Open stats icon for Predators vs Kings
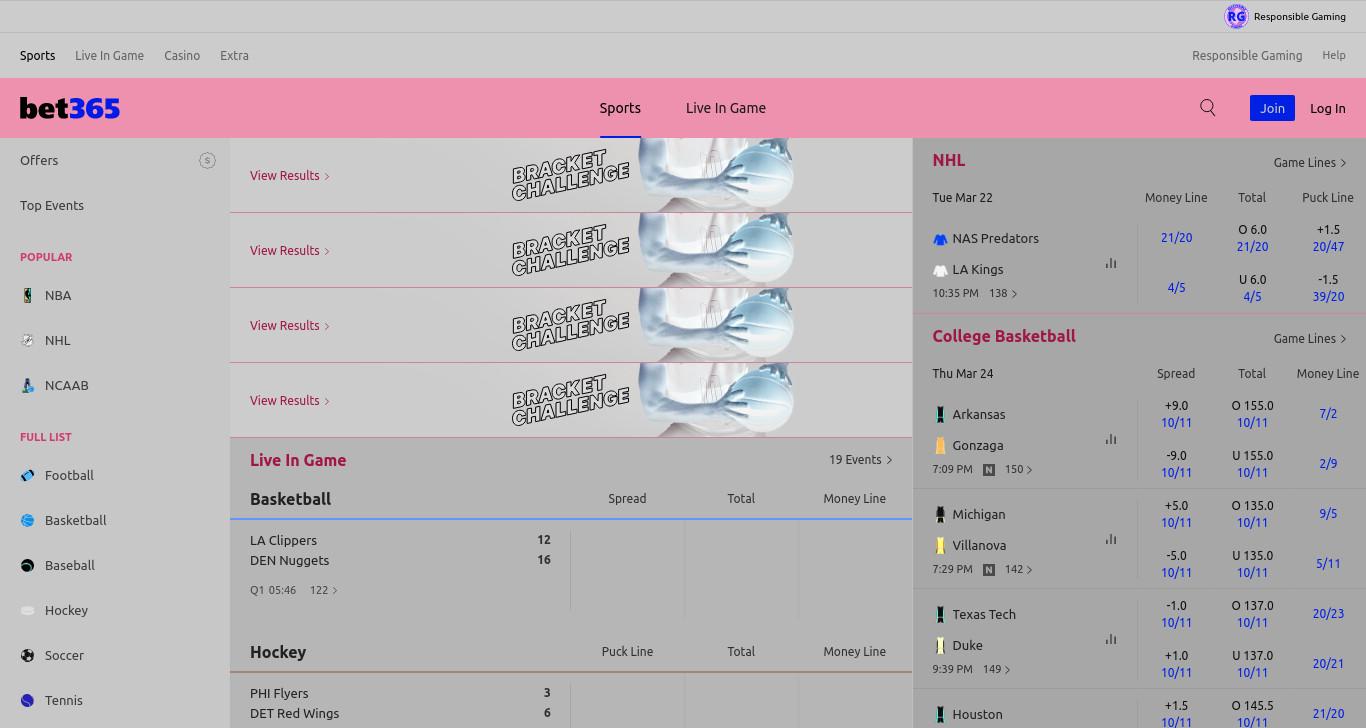The image size is (1366, 728). pyautogui.click(x=1111, y=263)
